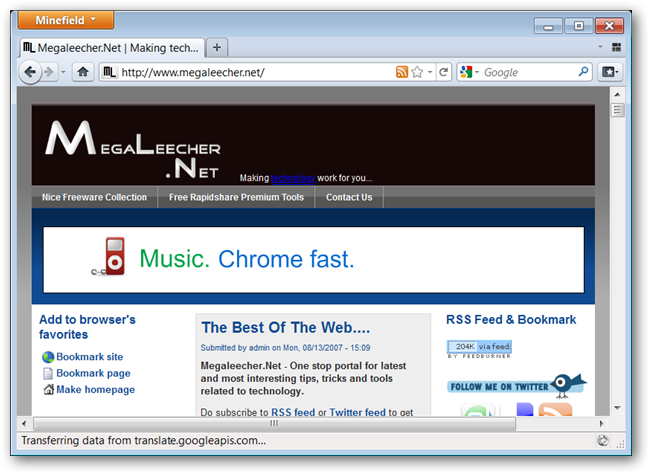Click the Music Chrome fast banner ad
Viewport: 650px width, 474px height.
pyautogui.click(x=313, y=260)
